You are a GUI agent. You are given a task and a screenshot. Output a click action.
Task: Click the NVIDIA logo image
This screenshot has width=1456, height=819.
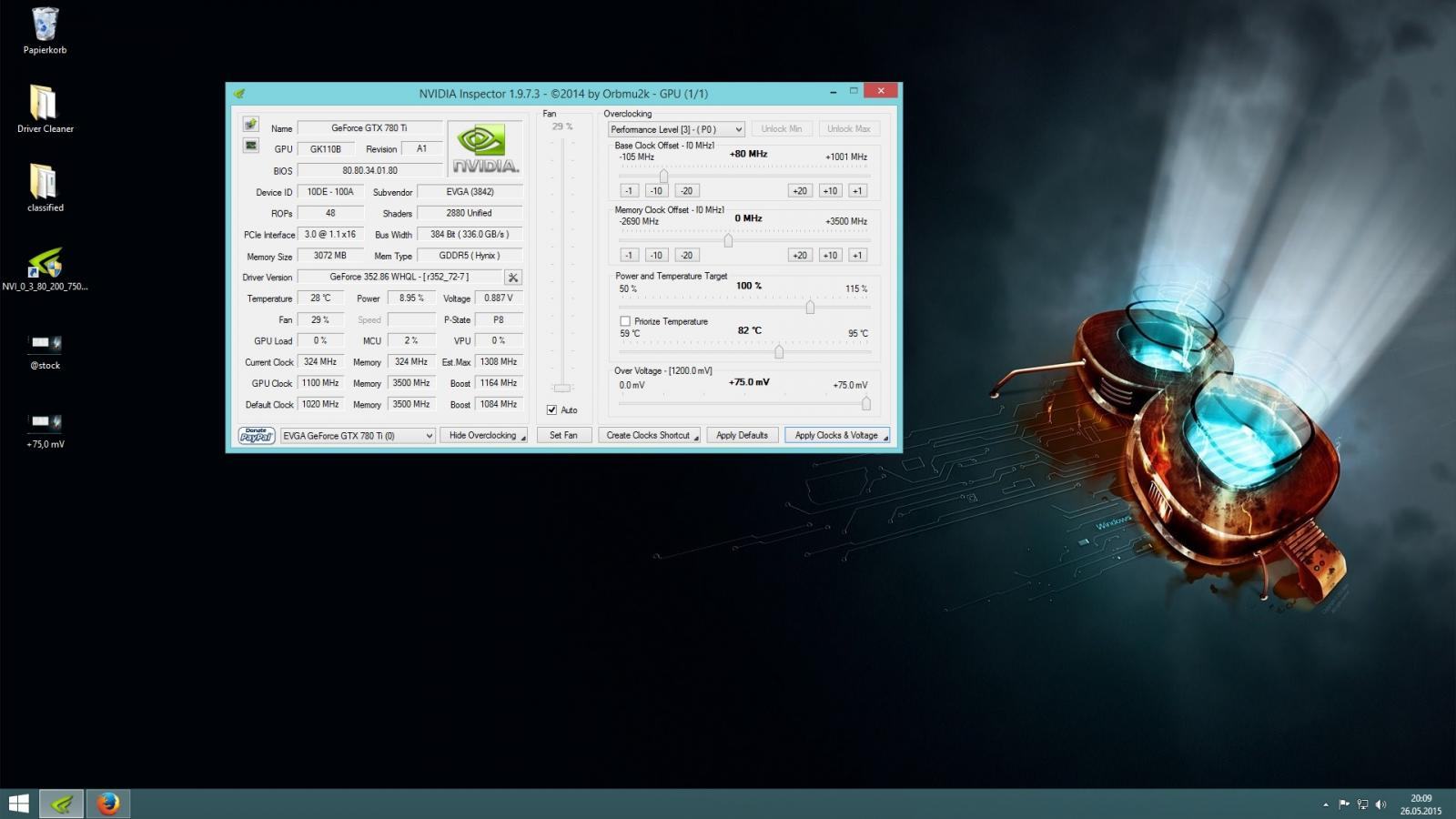click(486, 147)
